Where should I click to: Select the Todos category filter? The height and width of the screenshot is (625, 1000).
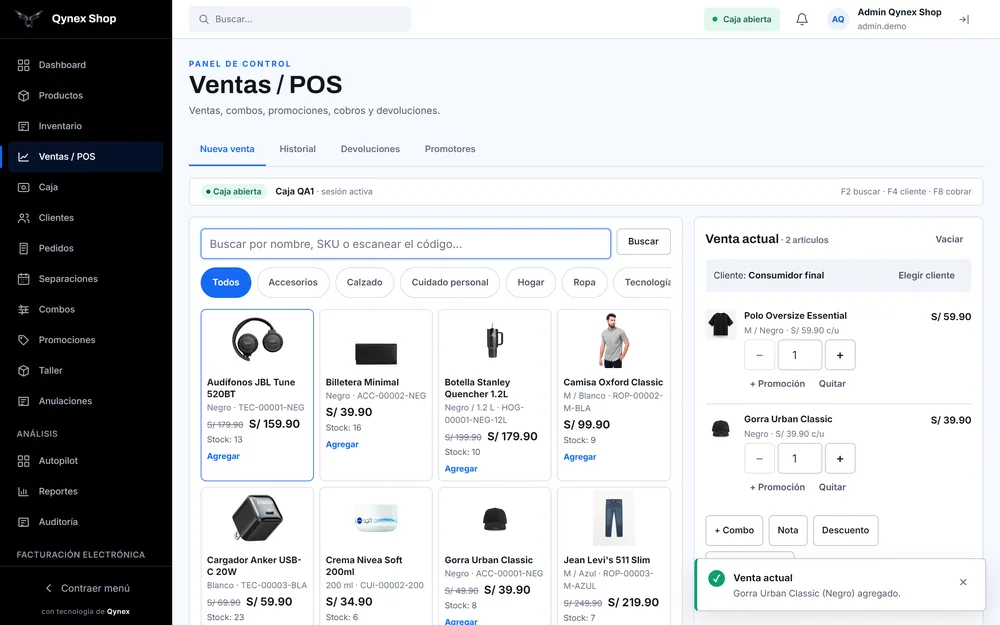pyautogui.click(x=226, y=283)
